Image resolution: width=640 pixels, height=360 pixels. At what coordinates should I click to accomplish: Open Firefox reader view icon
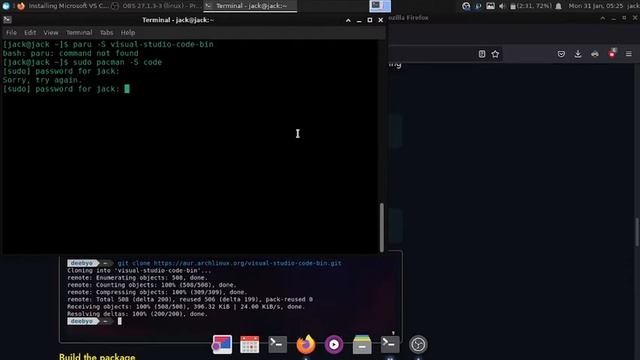(x=482, y=54)
